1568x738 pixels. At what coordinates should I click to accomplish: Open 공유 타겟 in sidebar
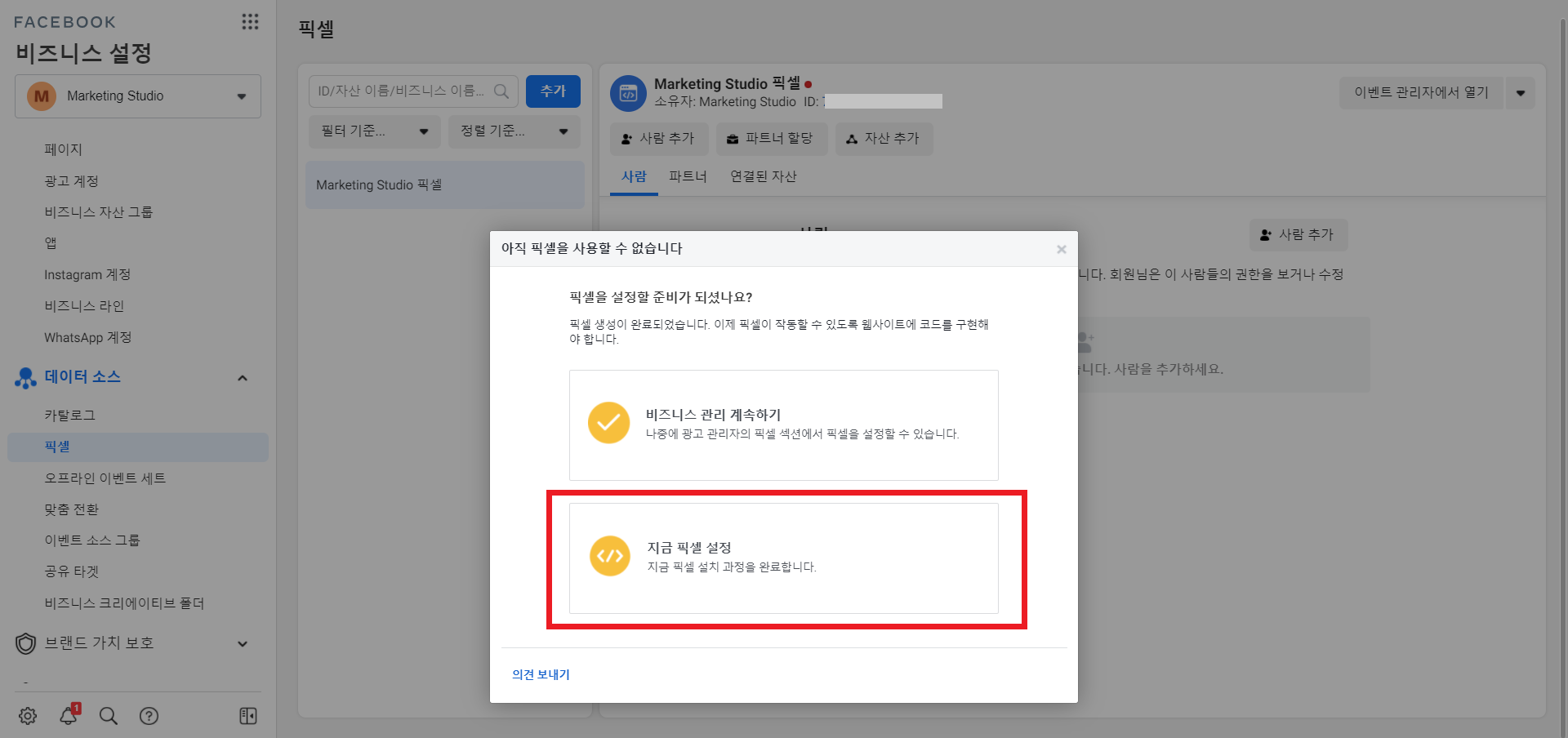pos(71,572)
